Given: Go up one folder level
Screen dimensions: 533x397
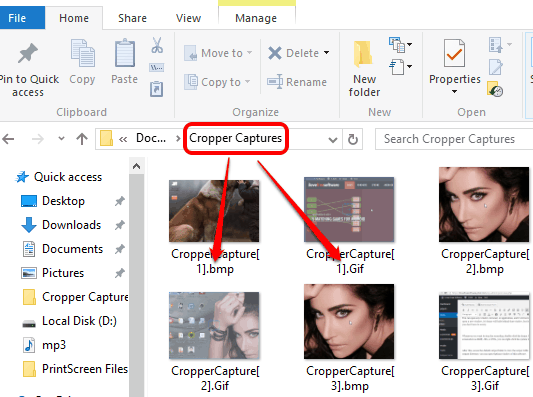Looking at the screenshot, I should pyautogui.click(x=82, y=139).
